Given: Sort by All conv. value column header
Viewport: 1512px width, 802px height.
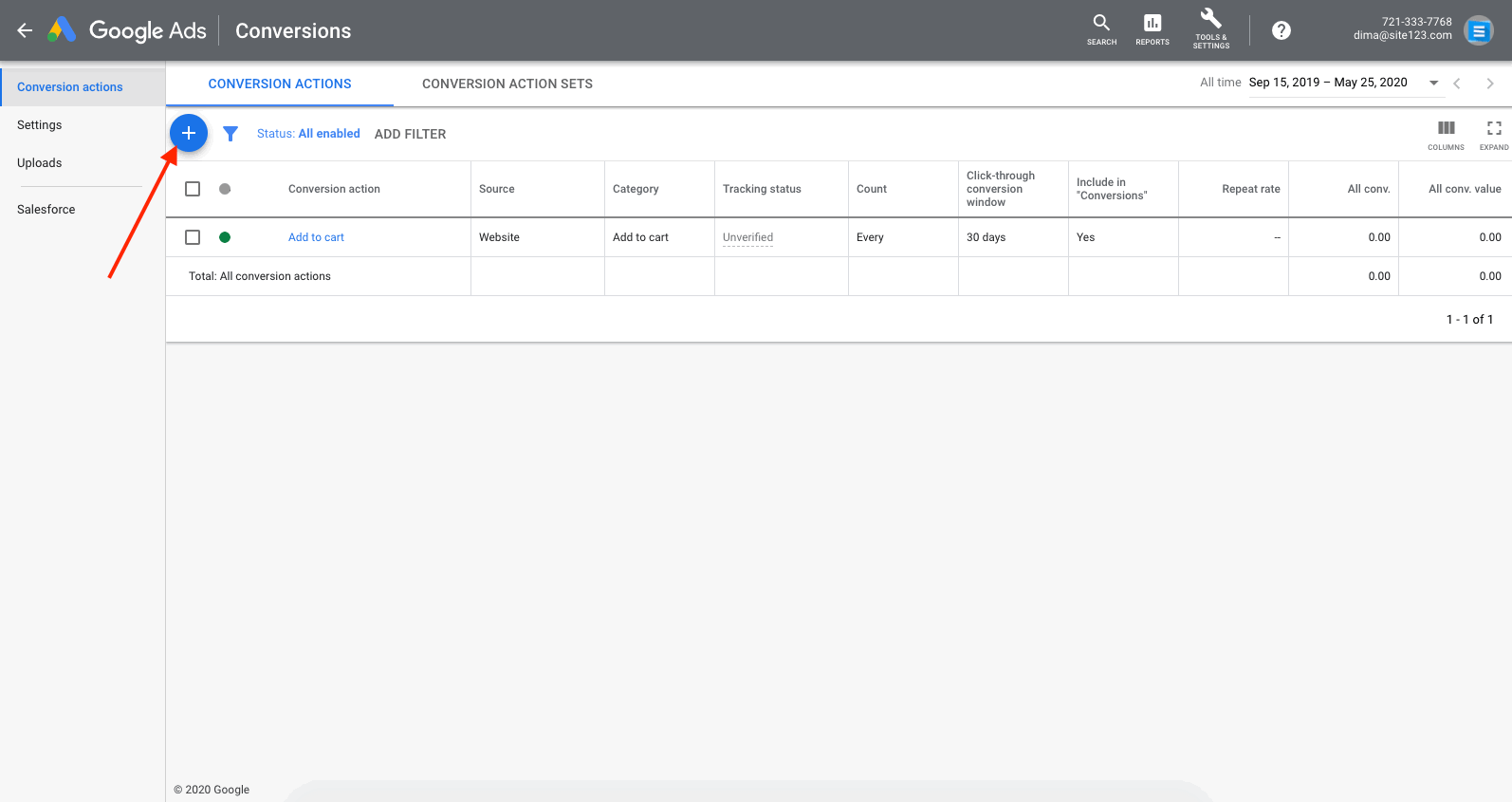Looking at the screenshot, I should point(1465,189).
